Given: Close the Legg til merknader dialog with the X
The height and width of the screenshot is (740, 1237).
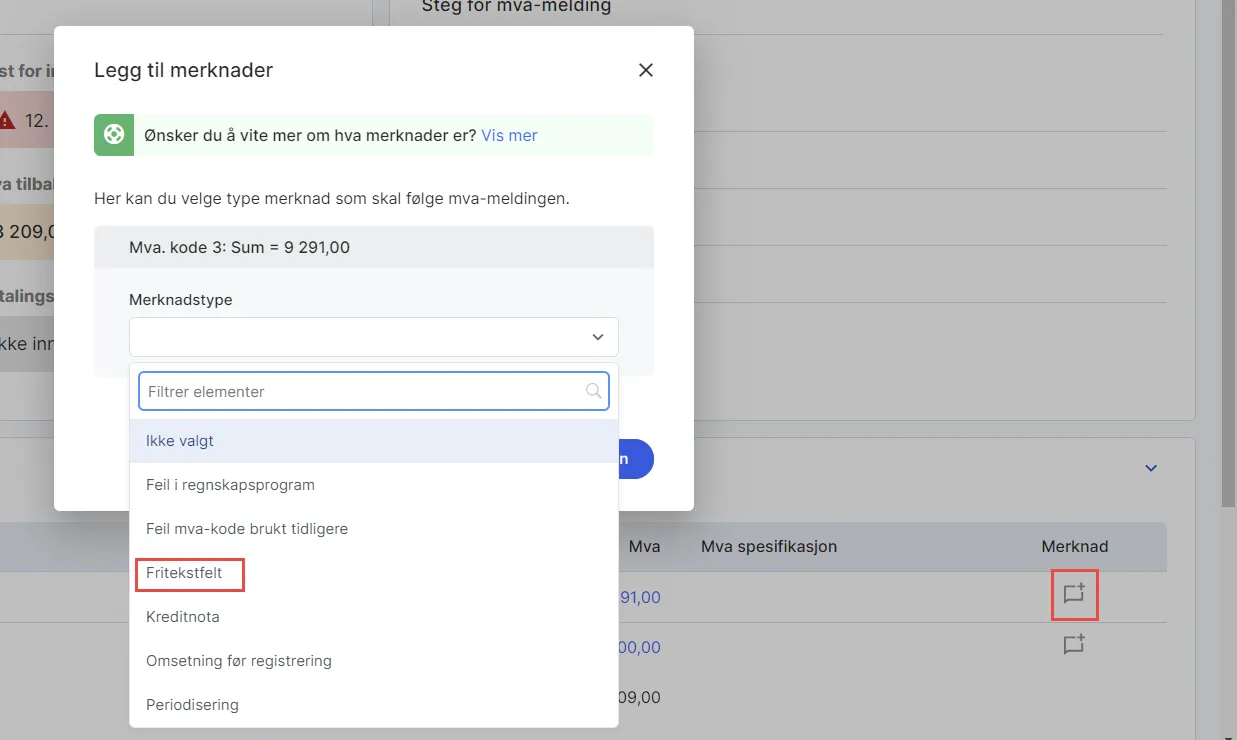Looking at the screenshot, I should coord(645,70).
